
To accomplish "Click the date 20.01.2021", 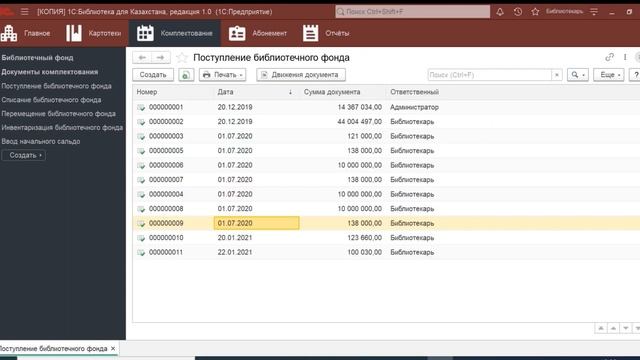I will tap(235, 238).
